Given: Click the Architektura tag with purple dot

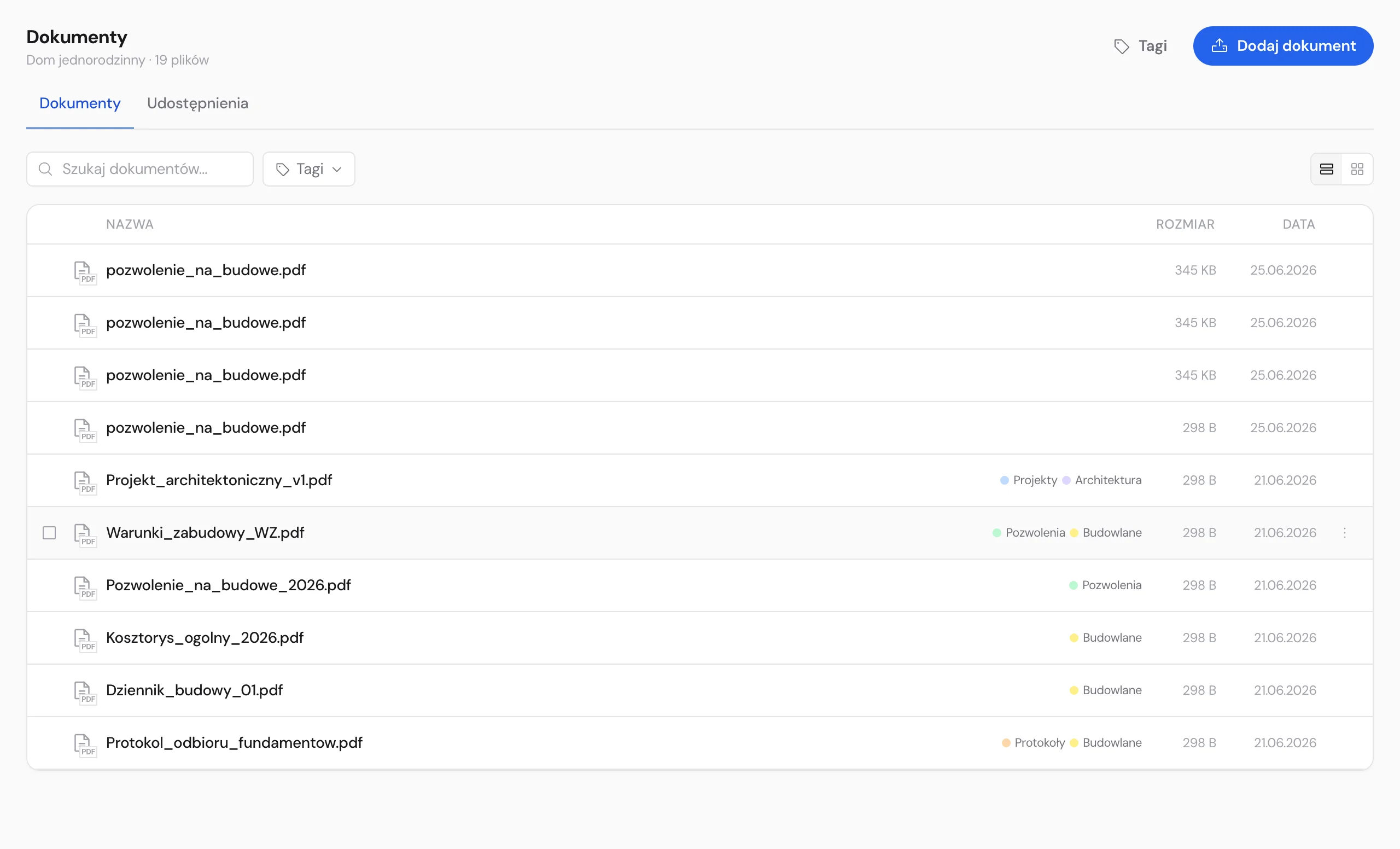Looking at the screenshot, I should coord(1102,480).
